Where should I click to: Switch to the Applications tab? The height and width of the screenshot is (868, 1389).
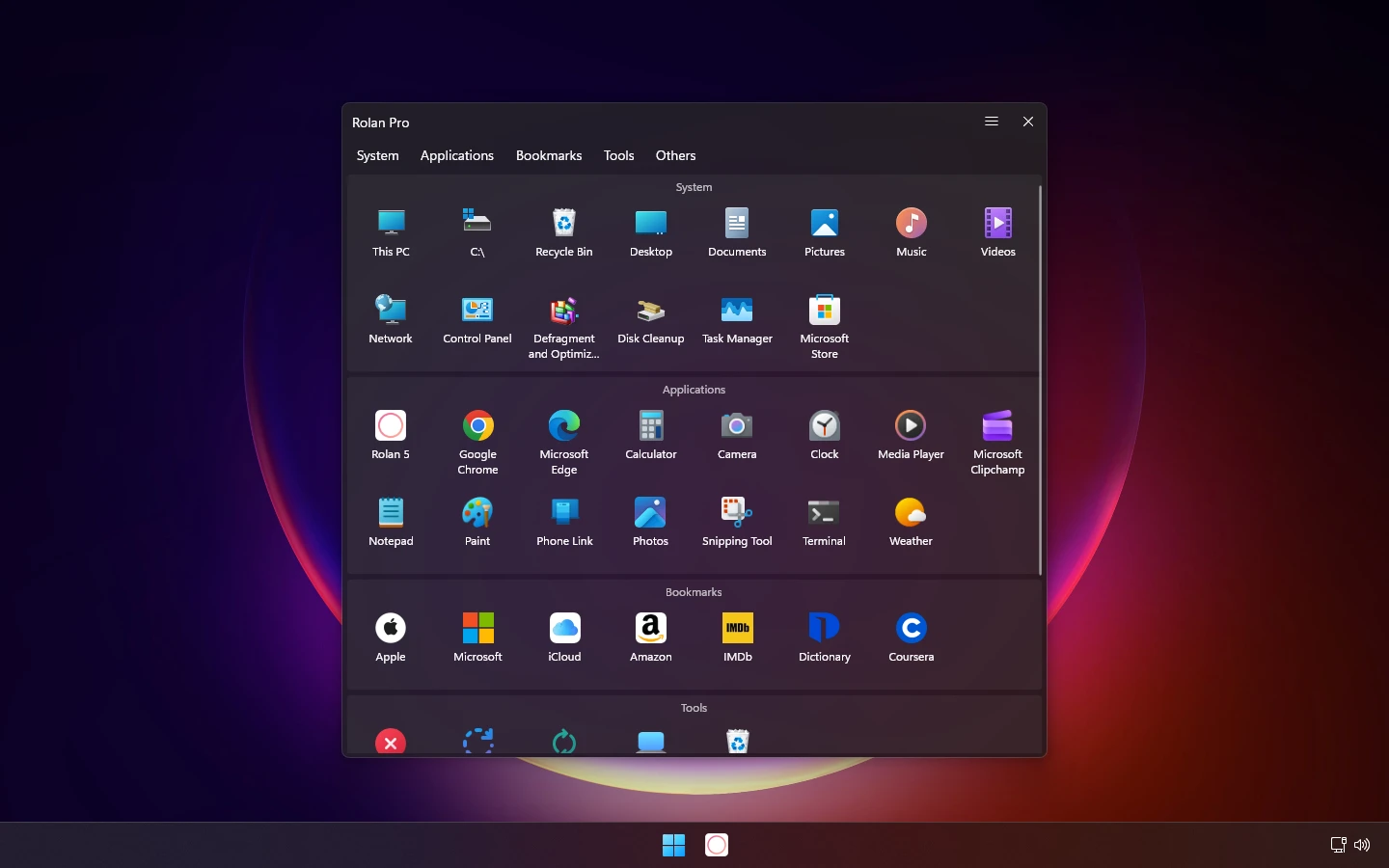pos(456,155)
